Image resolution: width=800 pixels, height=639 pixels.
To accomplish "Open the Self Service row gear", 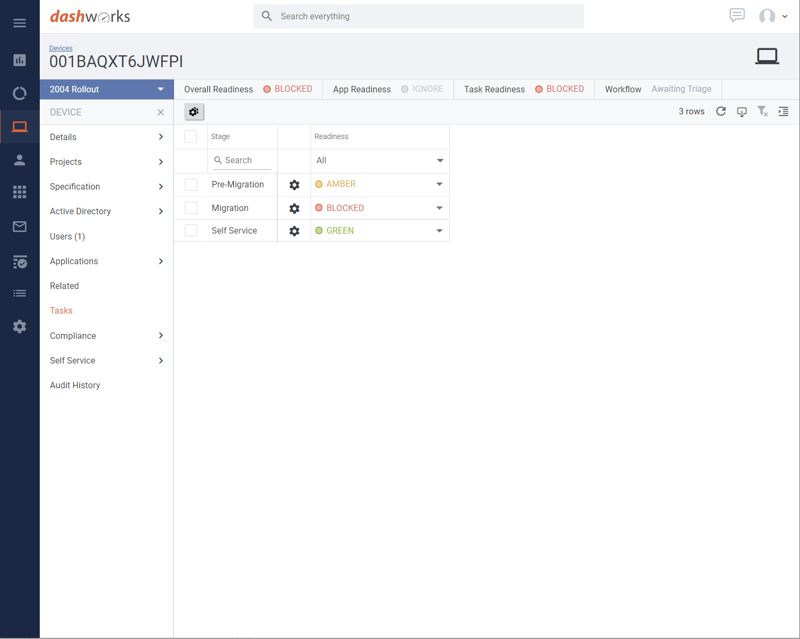I will 294,231.
